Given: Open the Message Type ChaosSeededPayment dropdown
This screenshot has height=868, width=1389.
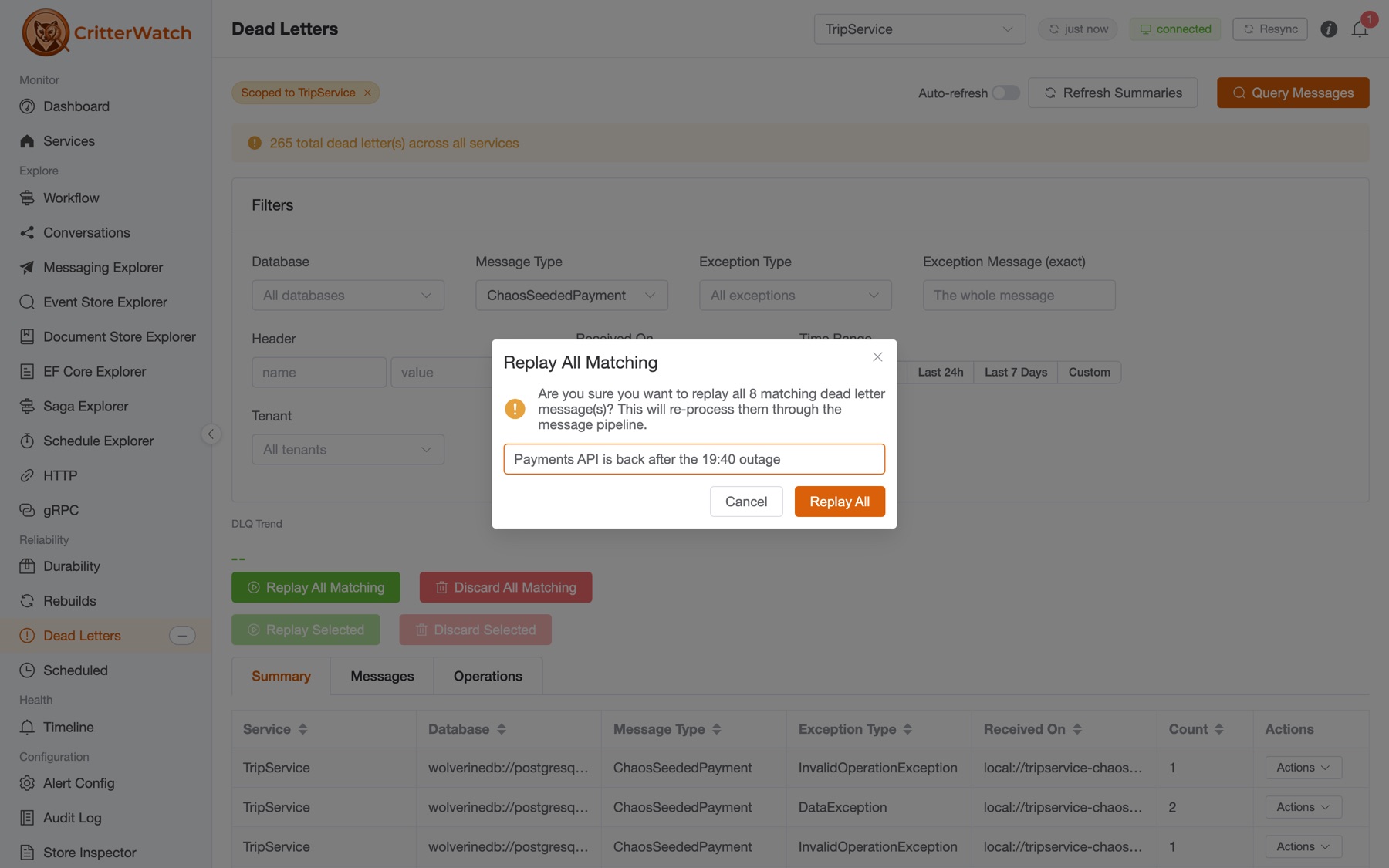Looking at the screenshot, I should tap(572, 296).
